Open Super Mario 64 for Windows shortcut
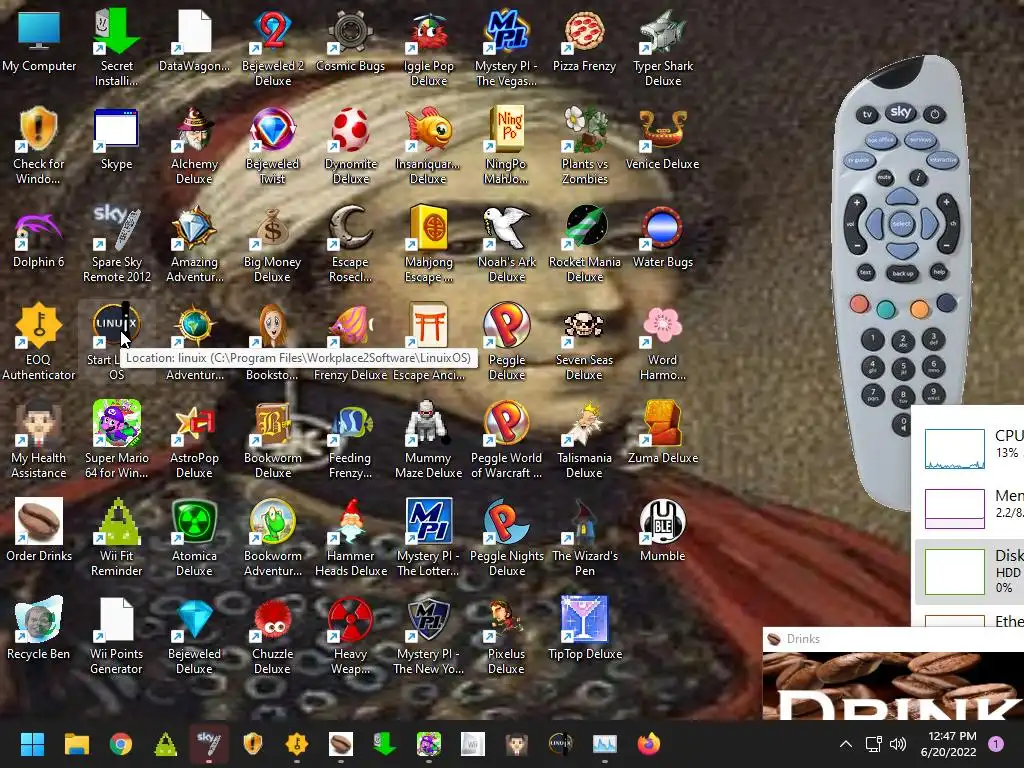Screen dimensions: 1024x768 pyautogui.click(x=116, y=441)
